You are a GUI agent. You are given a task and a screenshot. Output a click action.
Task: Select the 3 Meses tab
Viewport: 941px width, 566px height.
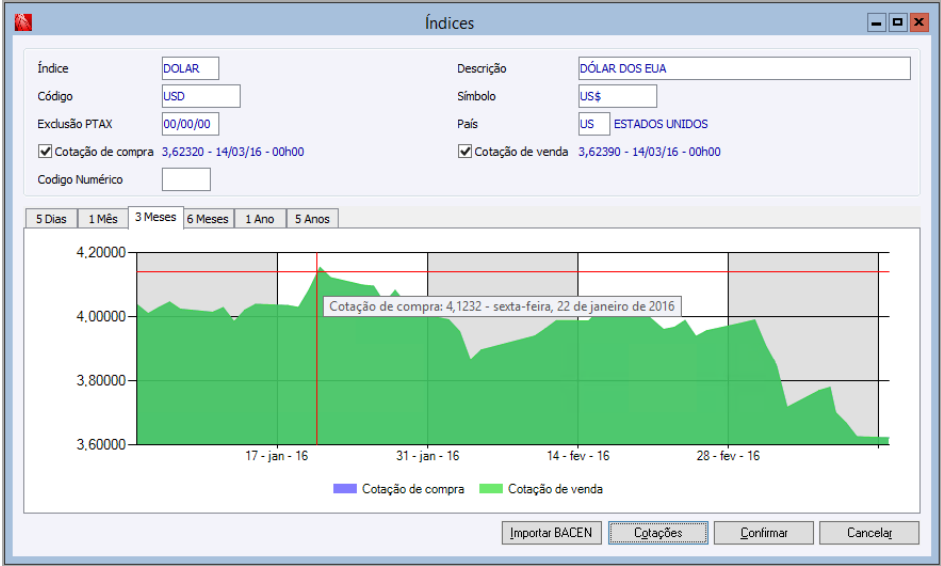(155, 217)
